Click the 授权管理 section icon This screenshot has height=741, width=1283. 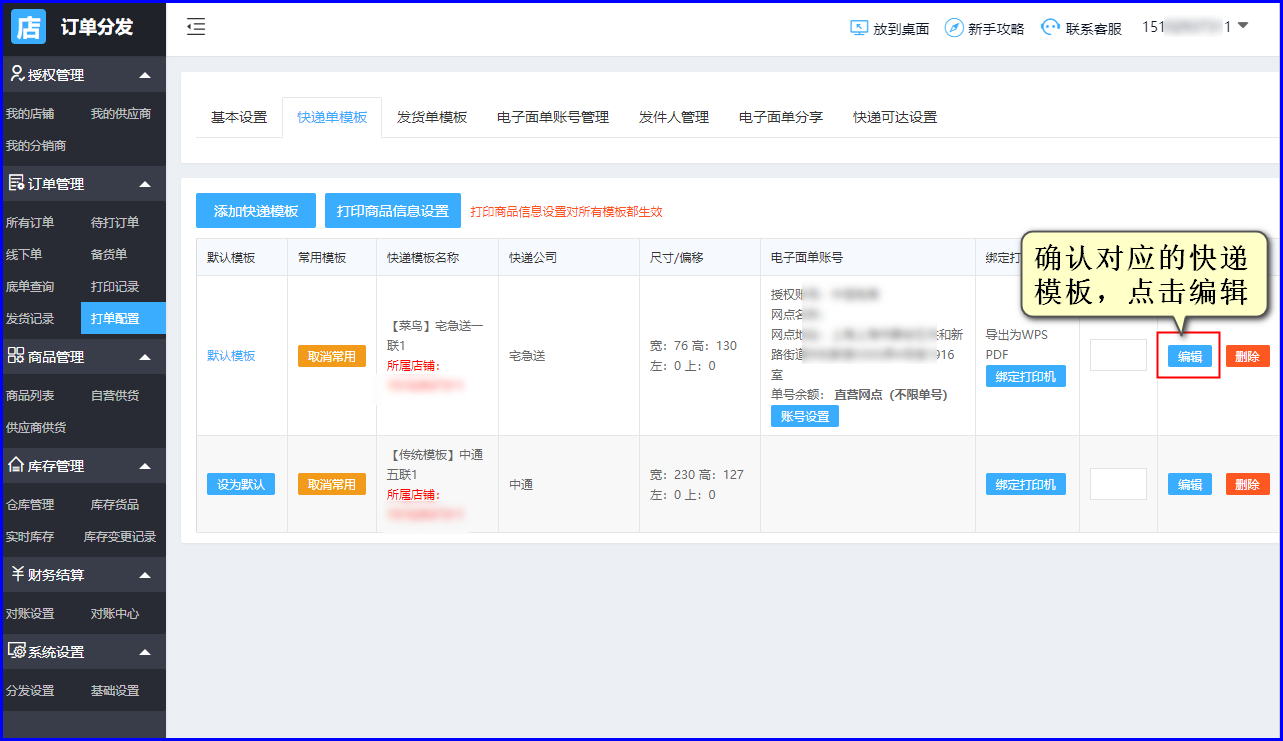[16, 74]
